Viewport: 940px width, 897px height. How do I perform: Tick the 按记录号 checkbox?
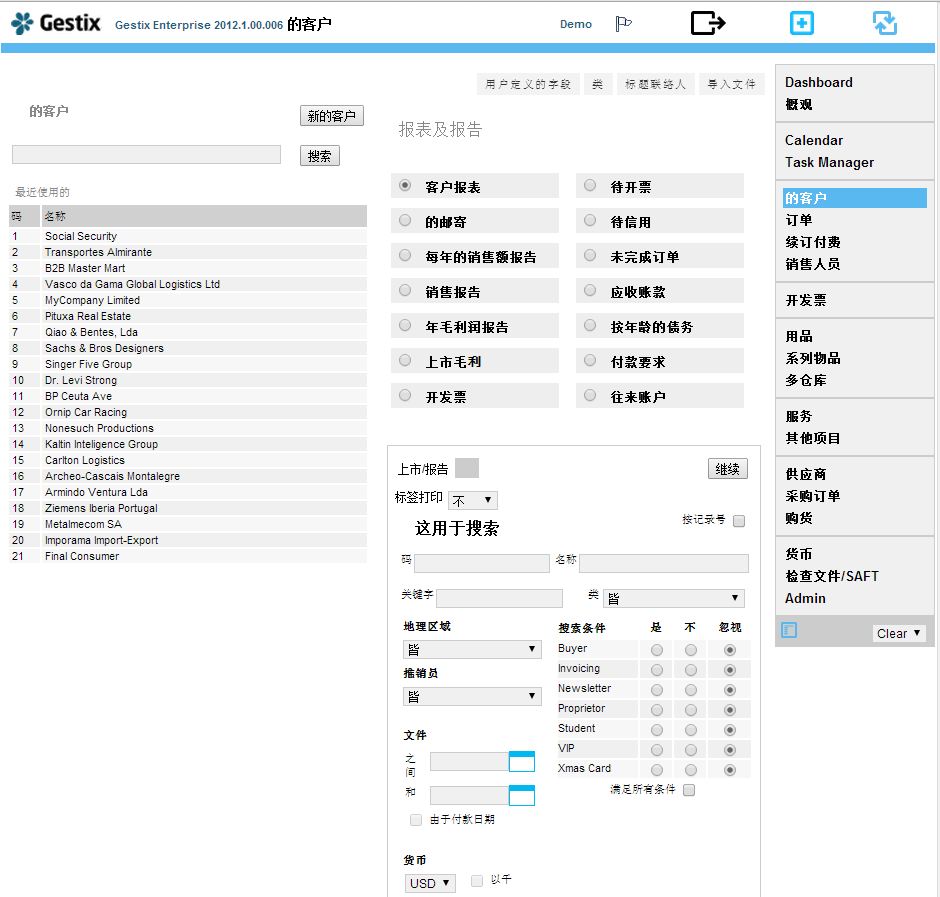point(739,521)
